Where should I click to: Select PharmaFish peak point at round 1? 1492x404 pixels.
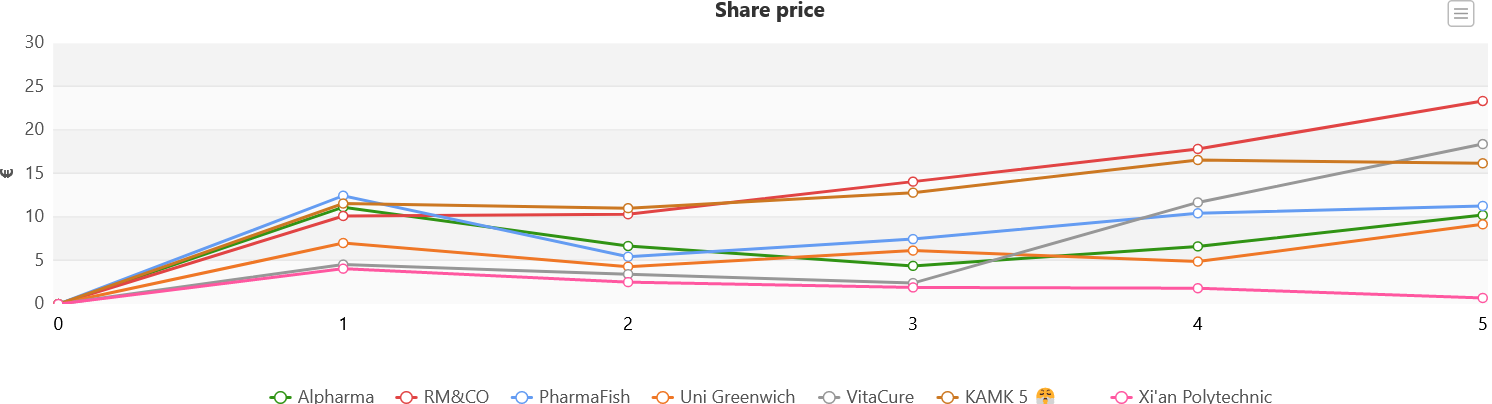click(x=343, y=196)
